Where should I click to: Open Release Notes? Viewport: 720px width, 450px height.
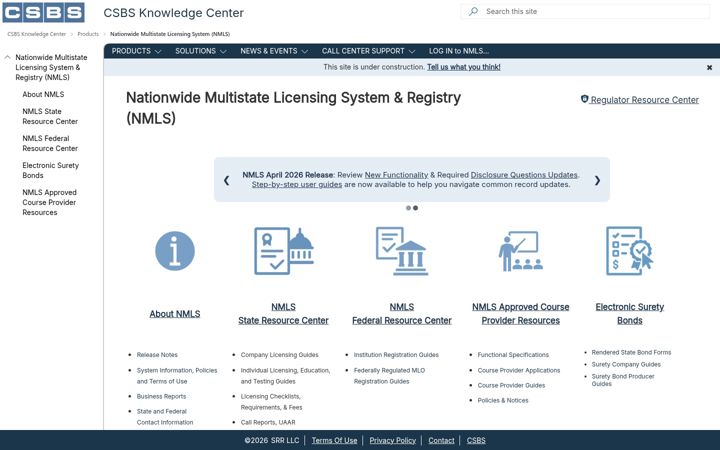(157, 355)
